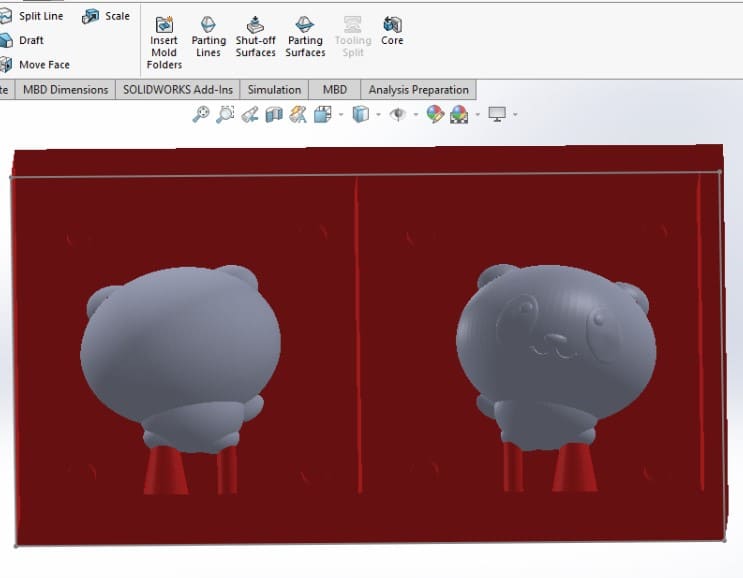Expand the Display Style dropdown arrow
Screen dimensions: 743x578
pos(378,115)
